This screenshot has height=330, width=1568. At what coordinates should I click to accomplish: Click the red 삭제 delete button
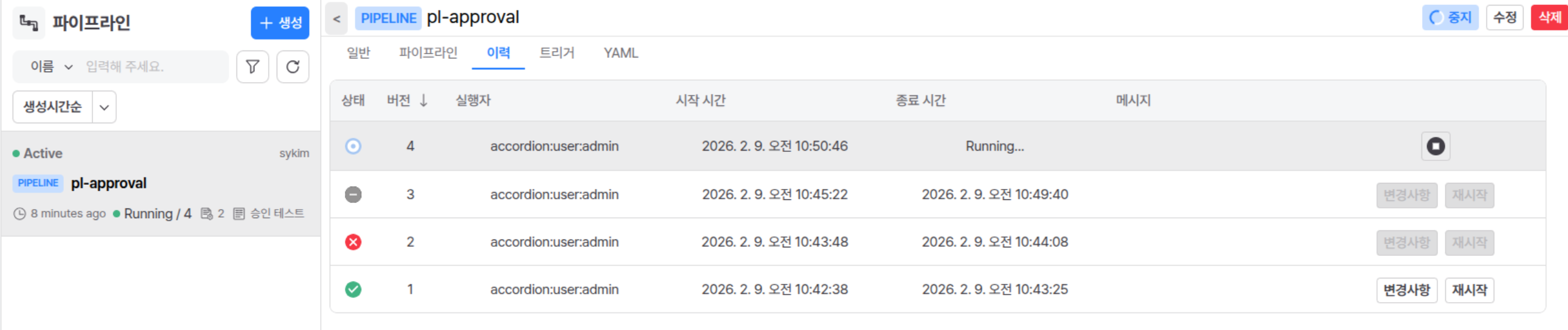(1550, 18)
